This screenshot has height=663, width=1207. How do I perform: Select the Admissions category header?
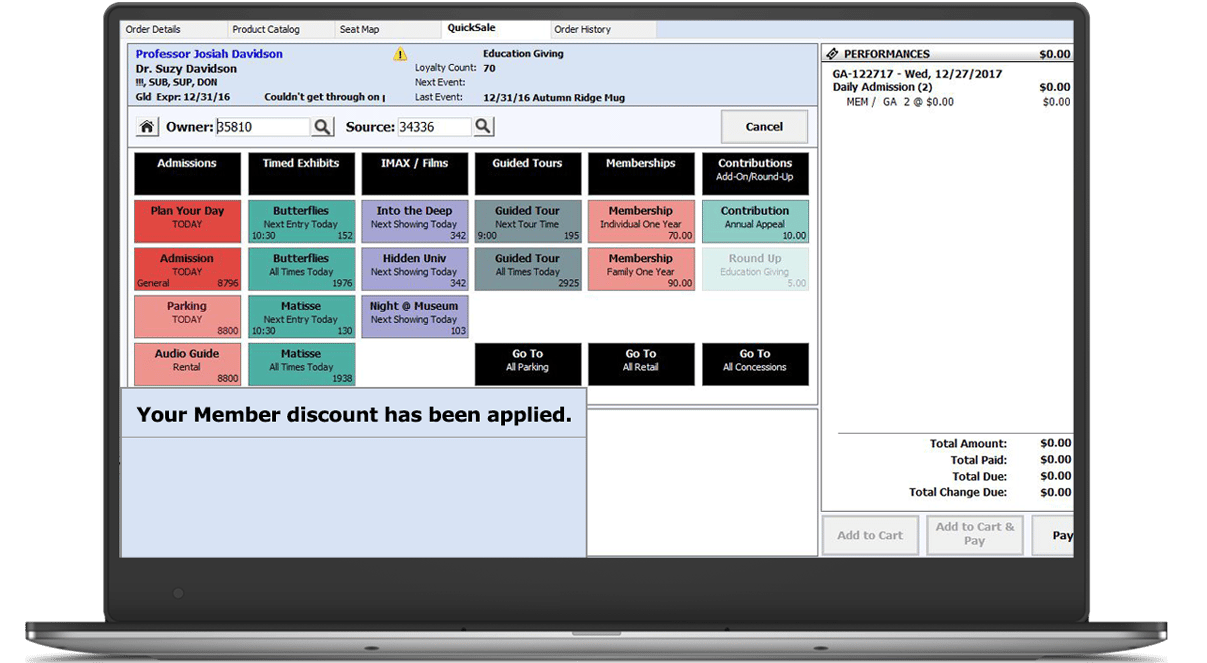tap(187, 172)
